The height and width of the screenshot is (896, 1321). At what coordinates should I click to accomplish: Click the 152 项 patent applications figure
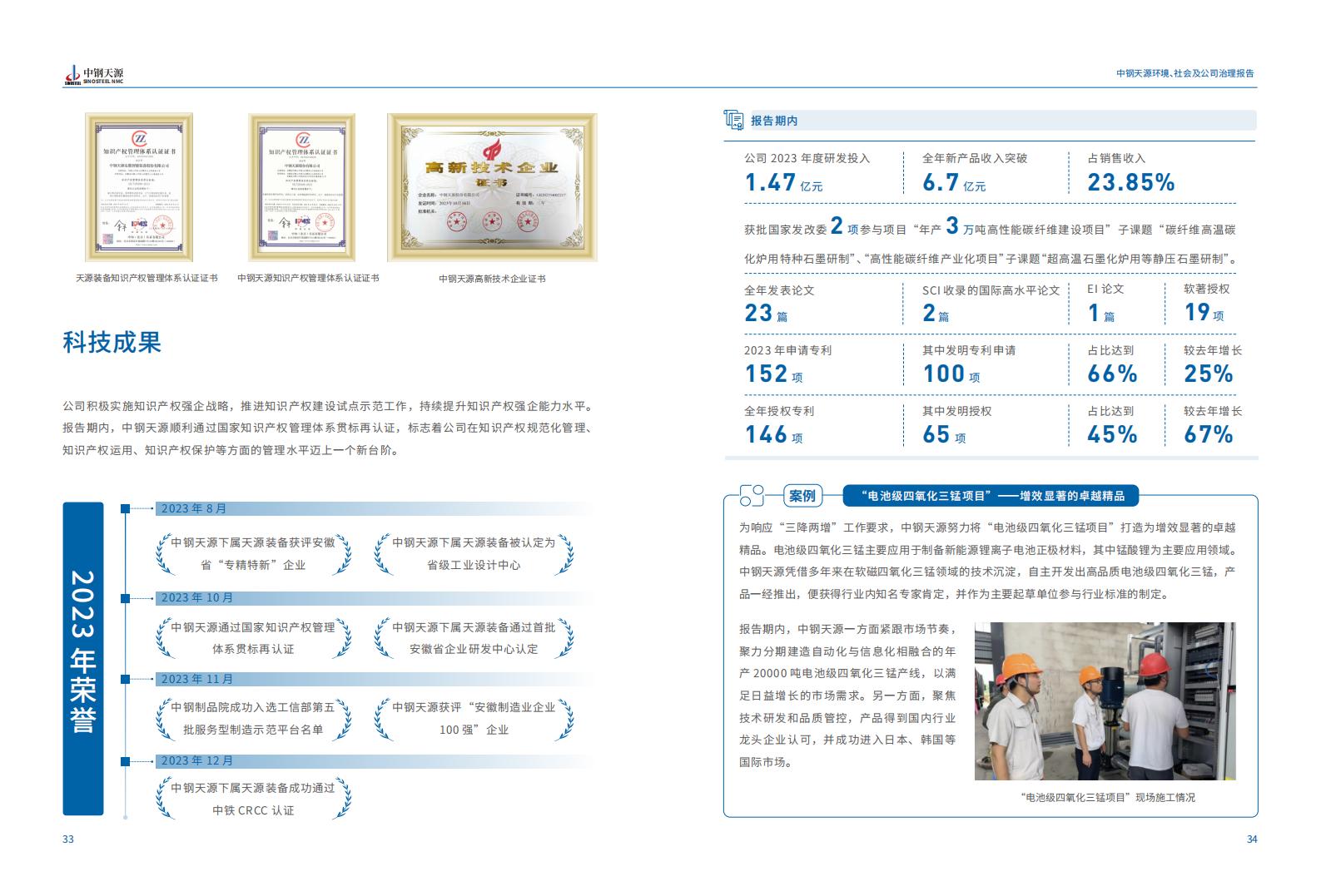(x=773, y=374)
